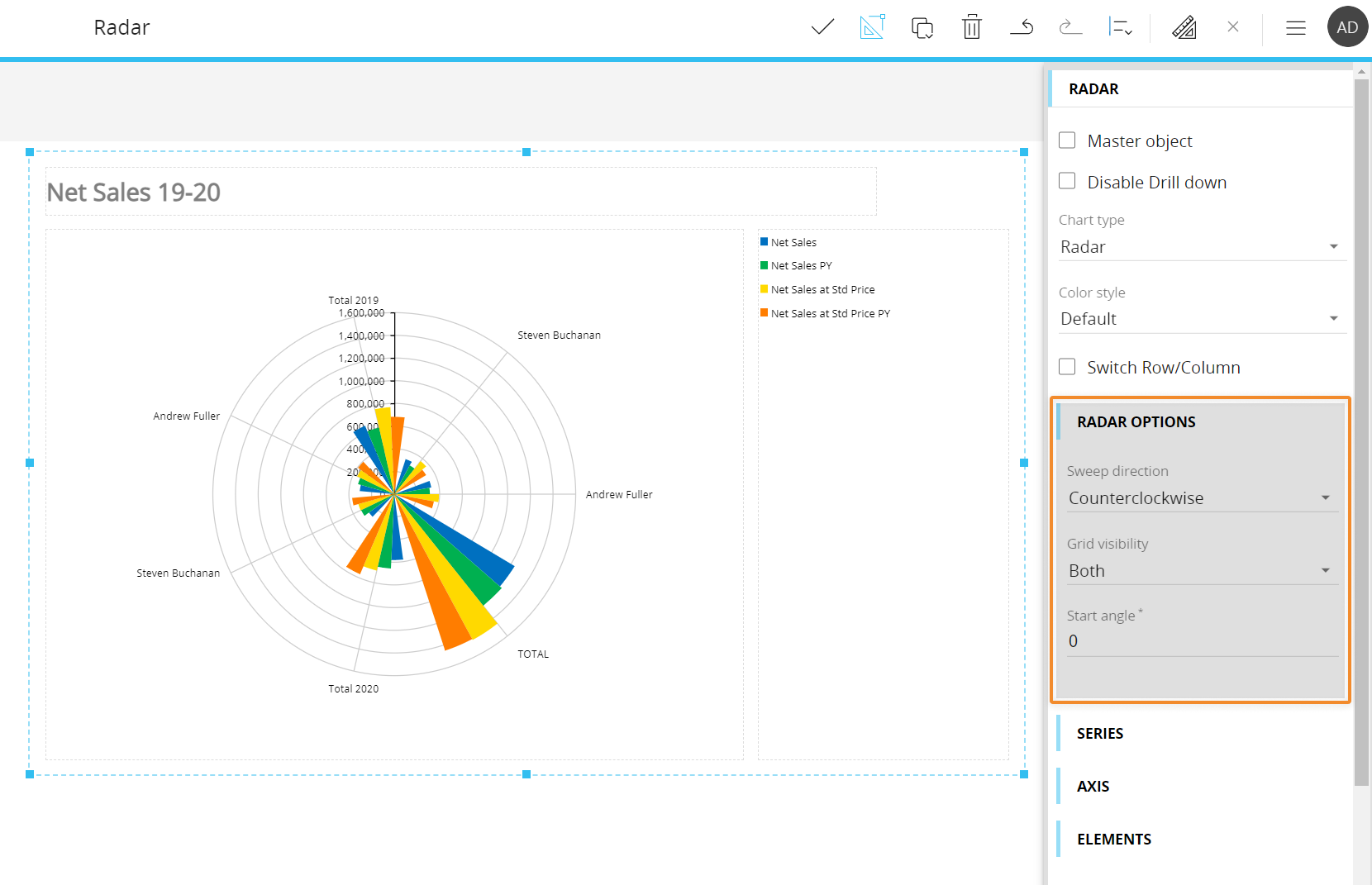Delete the object with the trash icon
Viewport: 1372px width, 885px height.
coord(972,27)
